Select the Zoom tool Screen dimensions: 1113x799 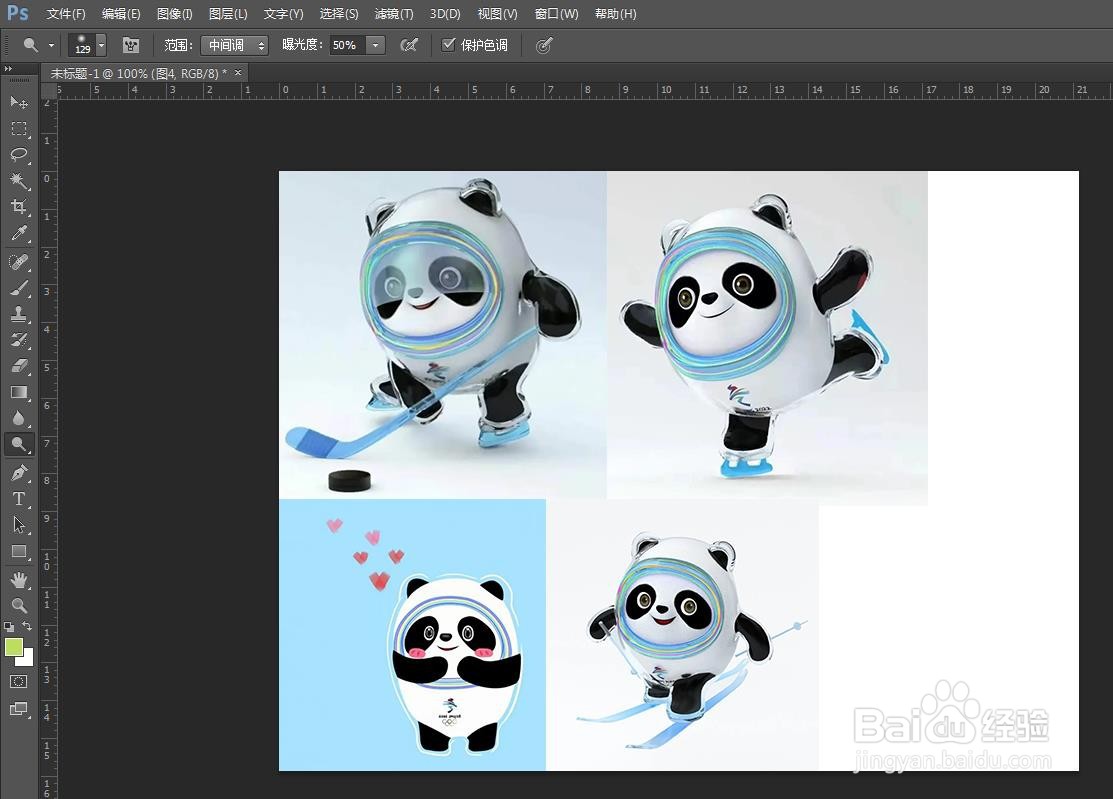click(x=19, y=605)
